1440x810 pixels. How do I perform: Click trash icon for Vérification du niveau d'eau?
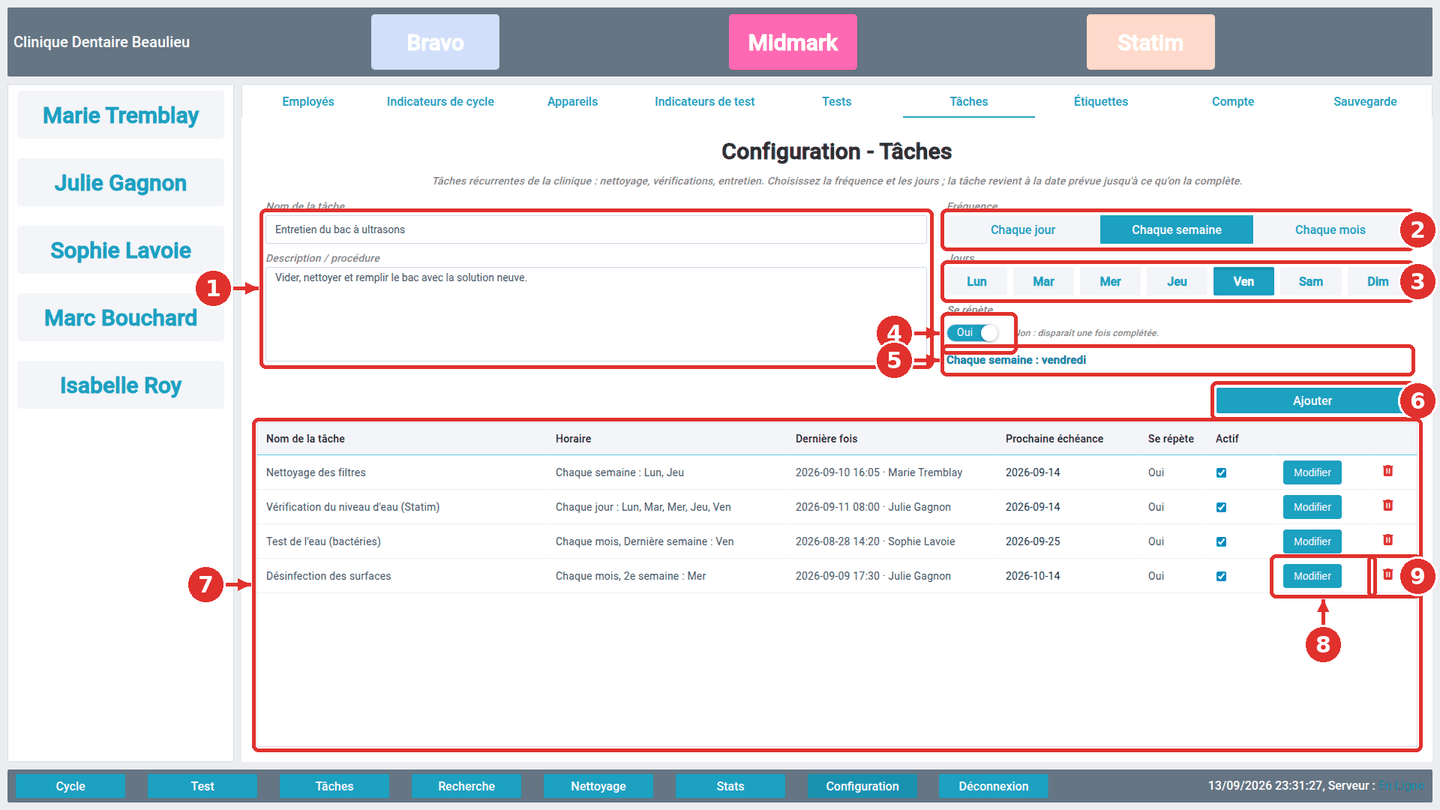(1387, 506)
